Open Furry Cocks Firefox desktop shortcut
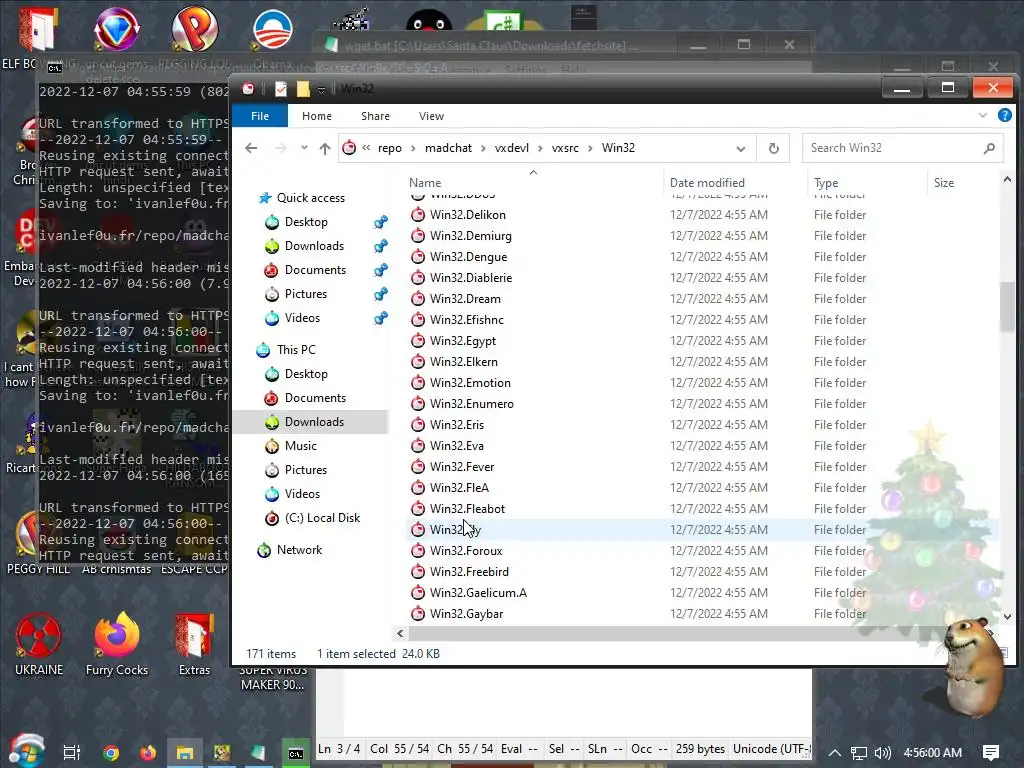The height and width of the screenshot is (768, 1024). (117, 645)
